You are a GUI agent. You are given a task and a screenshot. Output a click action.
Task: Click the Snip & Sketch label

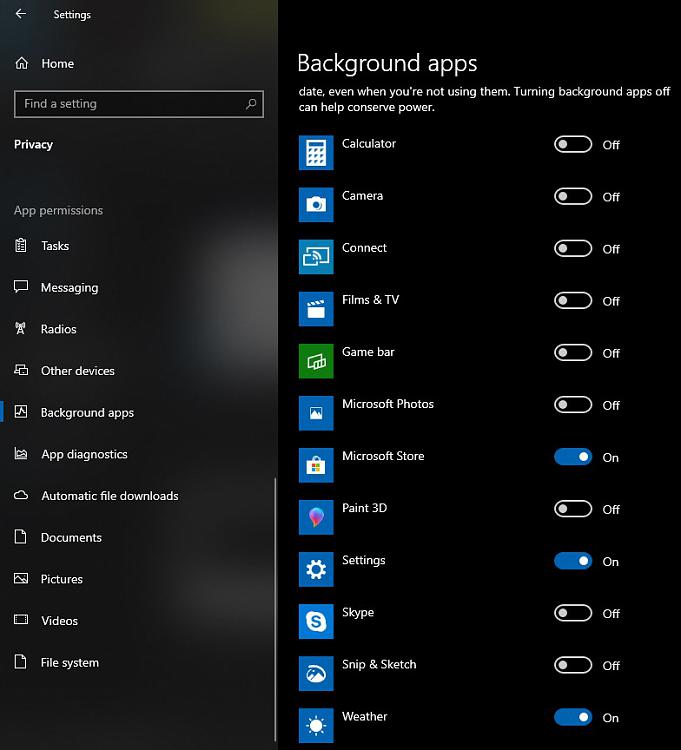point(379,664)
